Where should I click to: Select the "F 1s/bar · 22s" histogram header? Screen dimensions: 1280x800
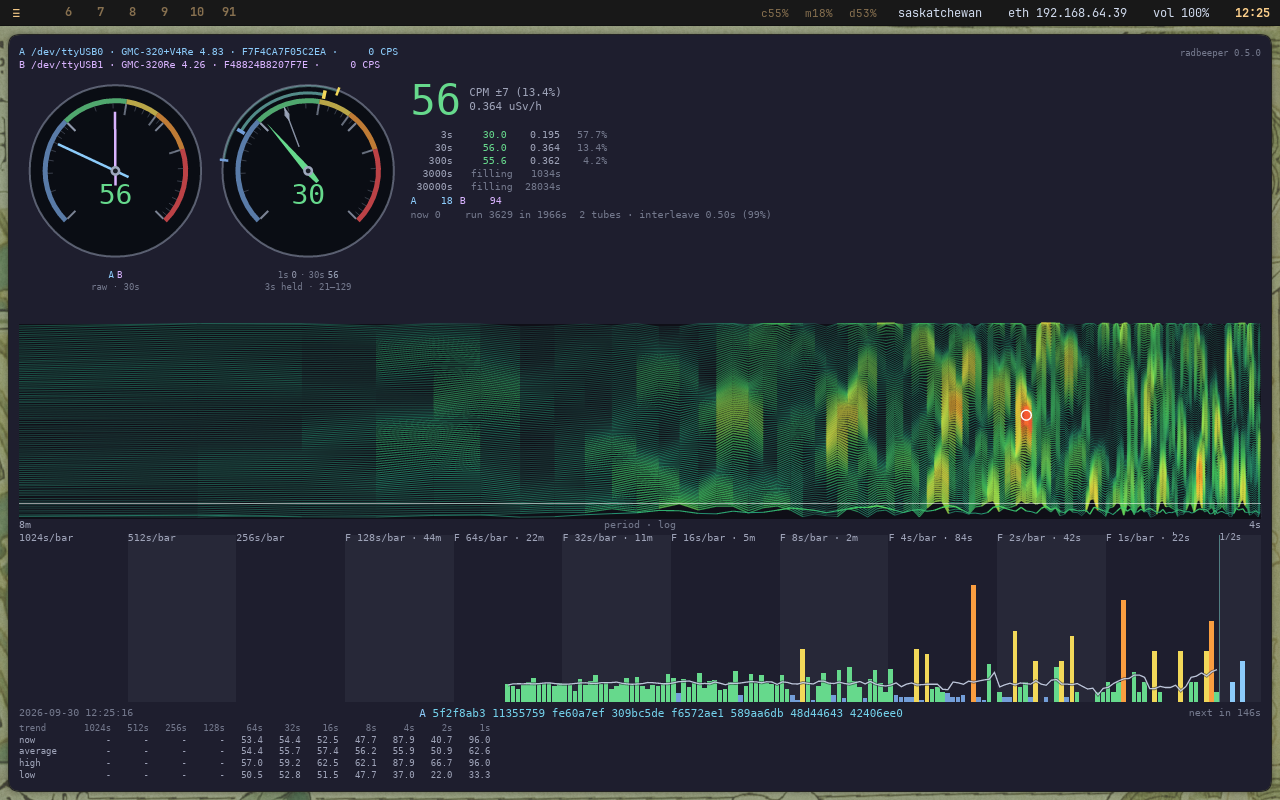pyautogui.click(x=1148, y=538)
